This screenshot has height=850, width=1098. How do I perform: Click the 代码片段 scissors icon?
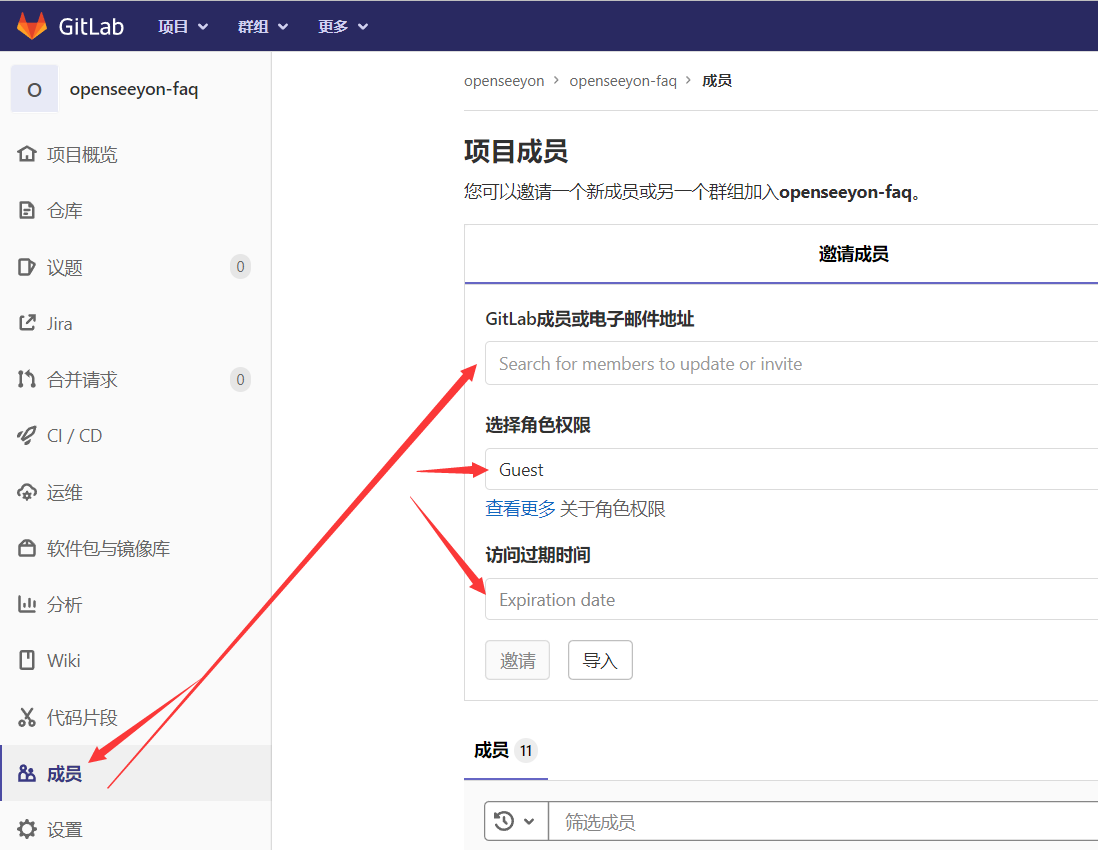[x=27, y=718]
